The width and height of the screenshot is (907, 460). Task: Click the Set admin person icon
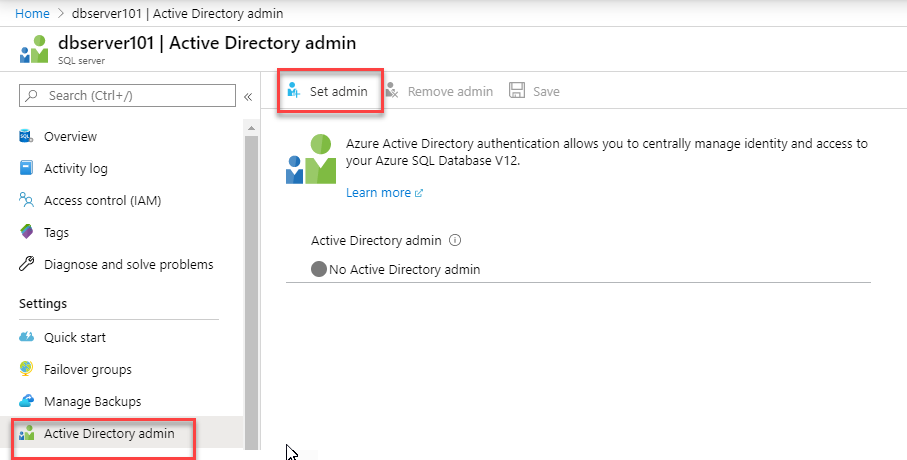(294, 91)
